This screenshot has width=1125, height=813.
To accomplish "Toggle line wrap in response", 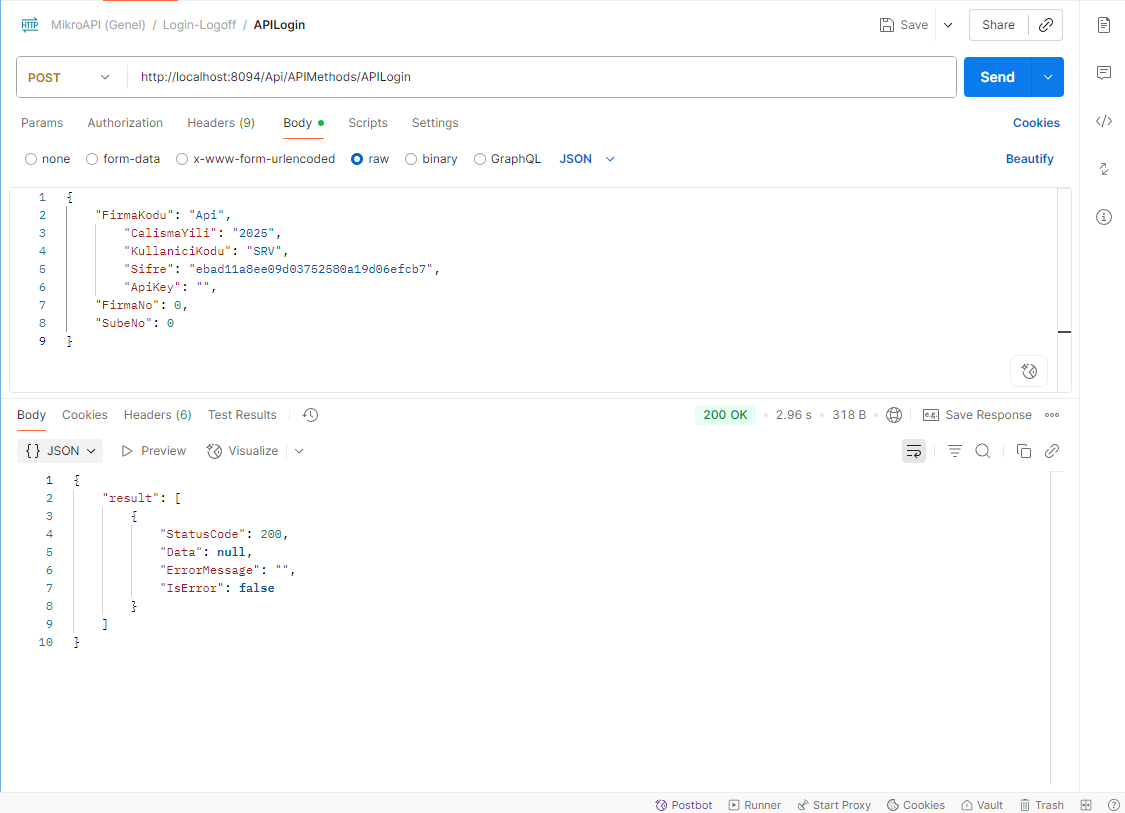I will (913, 451).
